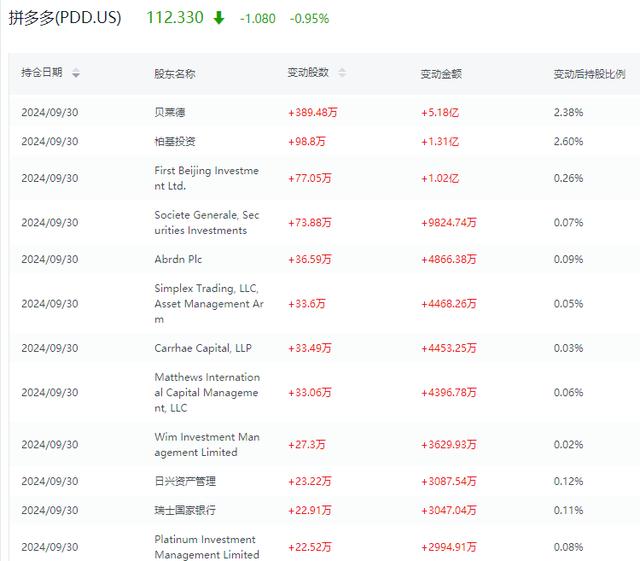Click share change +33.49万
This screenshot has height=561, width=640.
(310, 348)
